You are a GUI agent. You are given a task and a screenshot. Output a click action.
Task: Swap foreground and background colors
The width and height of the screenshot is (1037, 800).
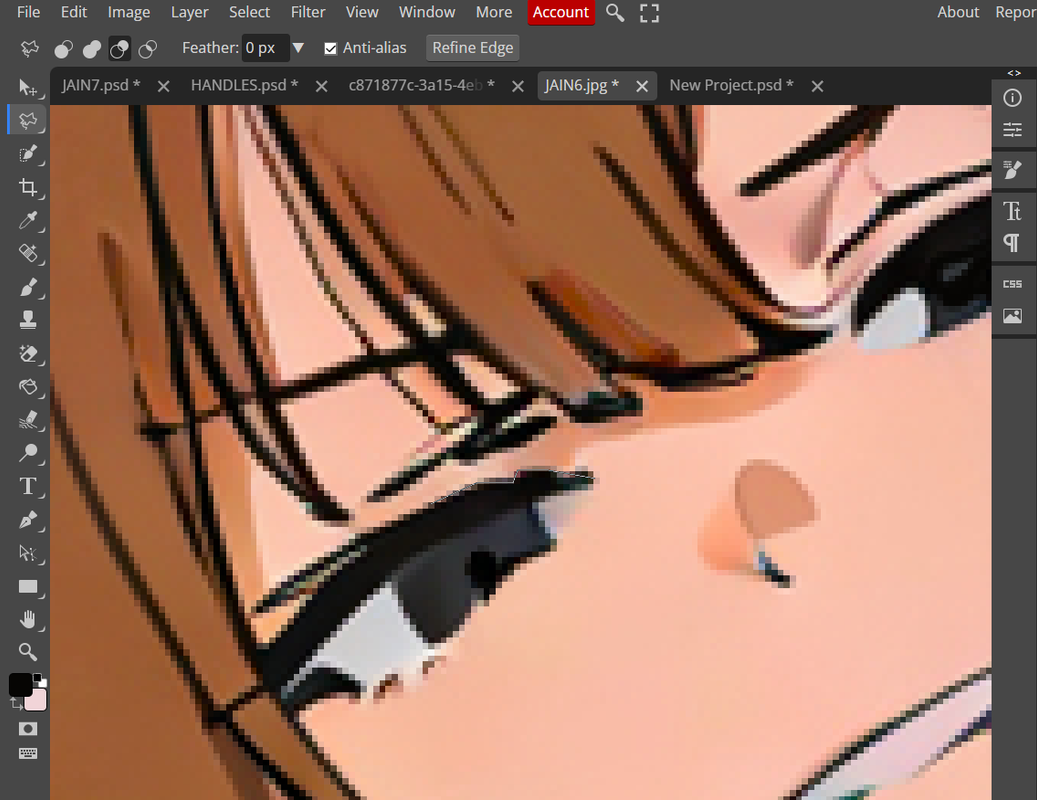click(x=16, y=704)
